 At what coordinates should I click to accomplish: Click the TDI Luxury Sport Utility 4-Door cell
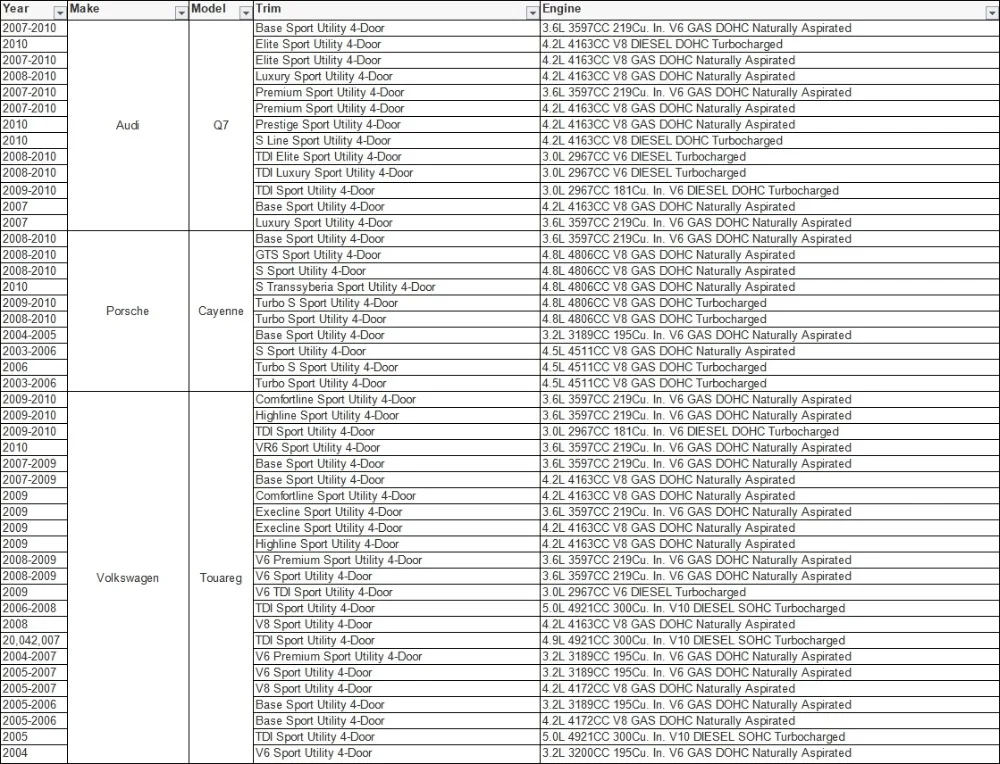(x=396, y=173)
